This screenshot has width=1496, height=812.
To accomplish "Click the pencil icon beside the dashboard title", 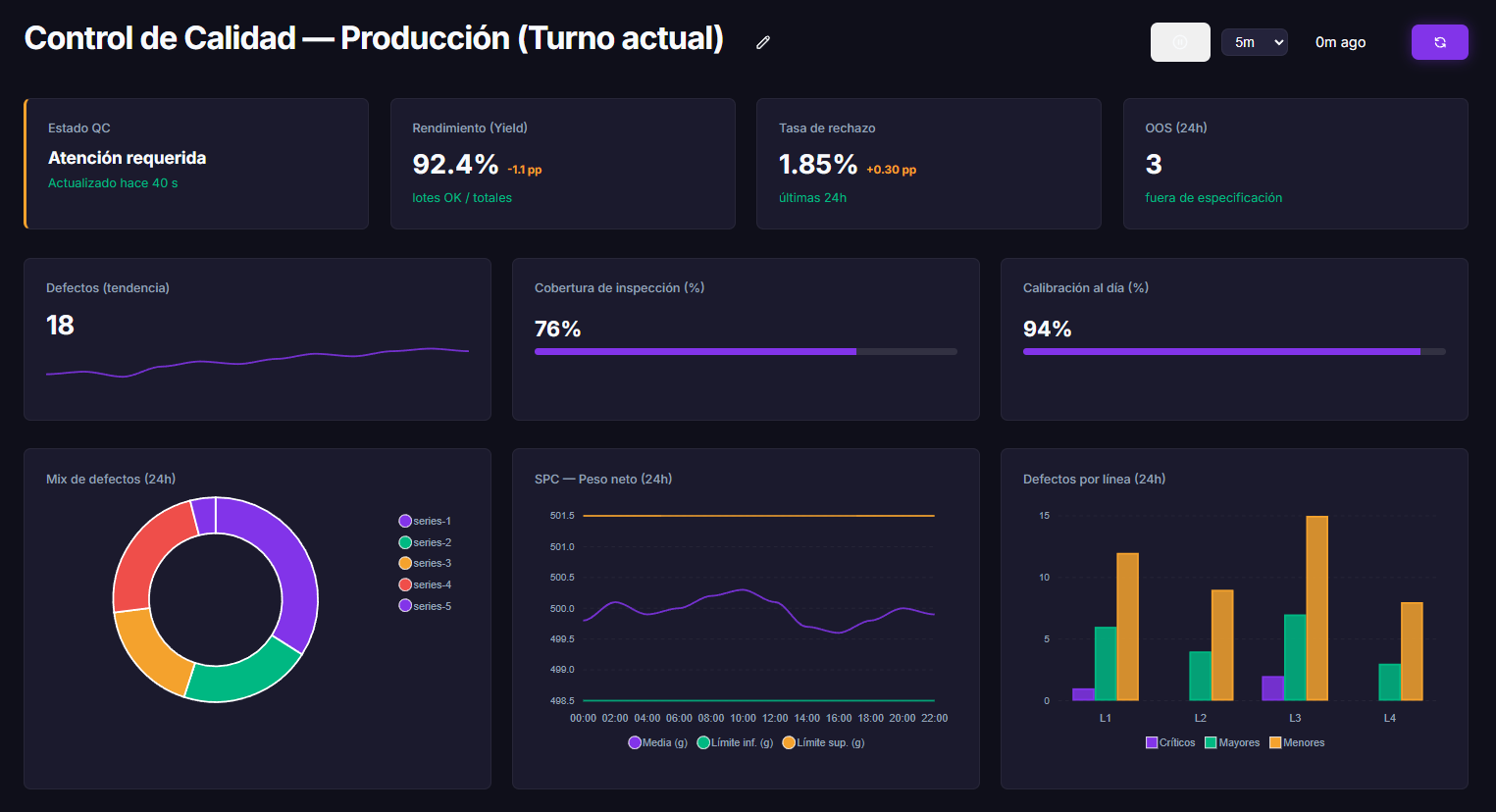I will point(762,42).
